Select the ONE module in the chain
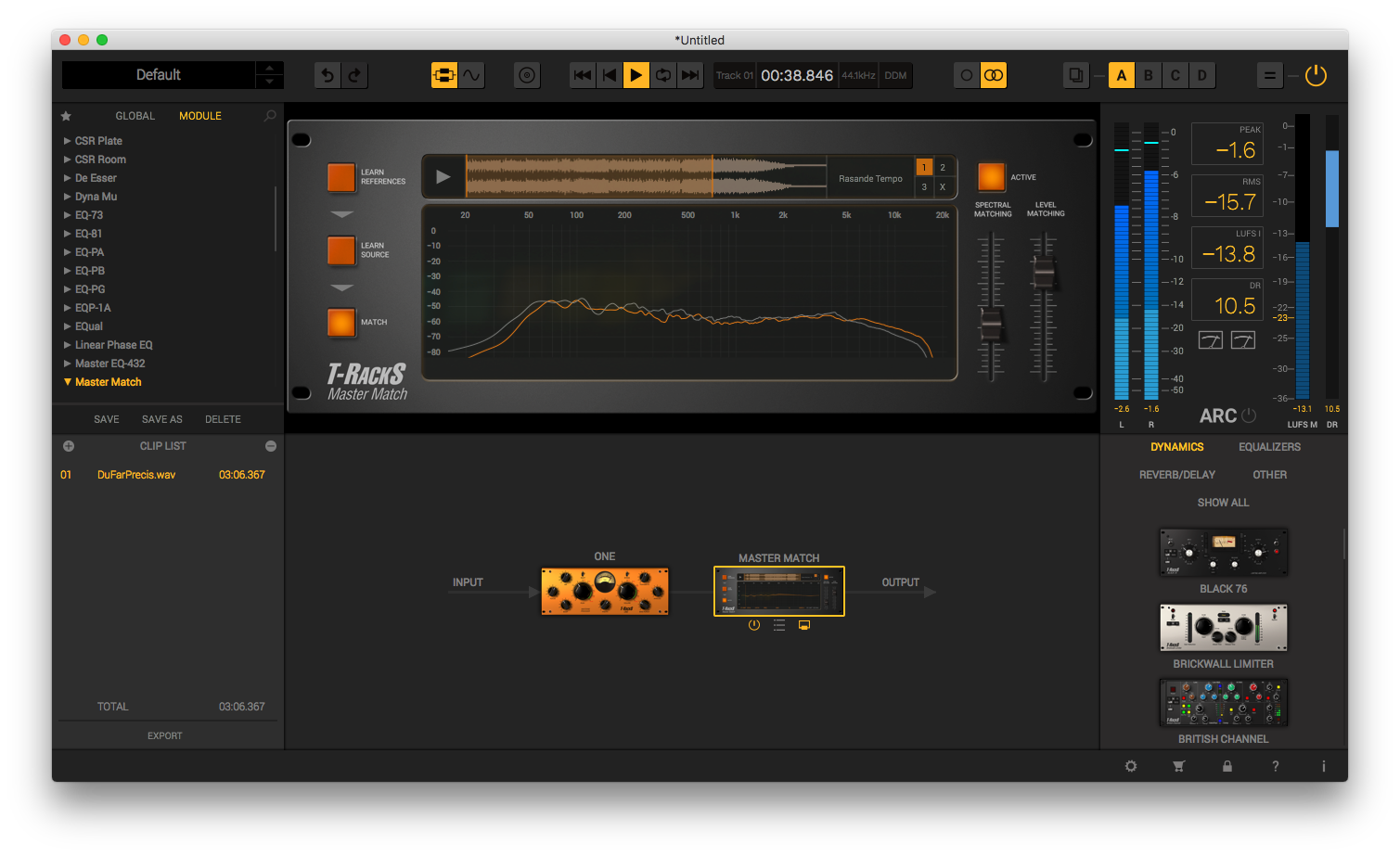The width and height of the screenshot is (1400, 856). (605, 592)
